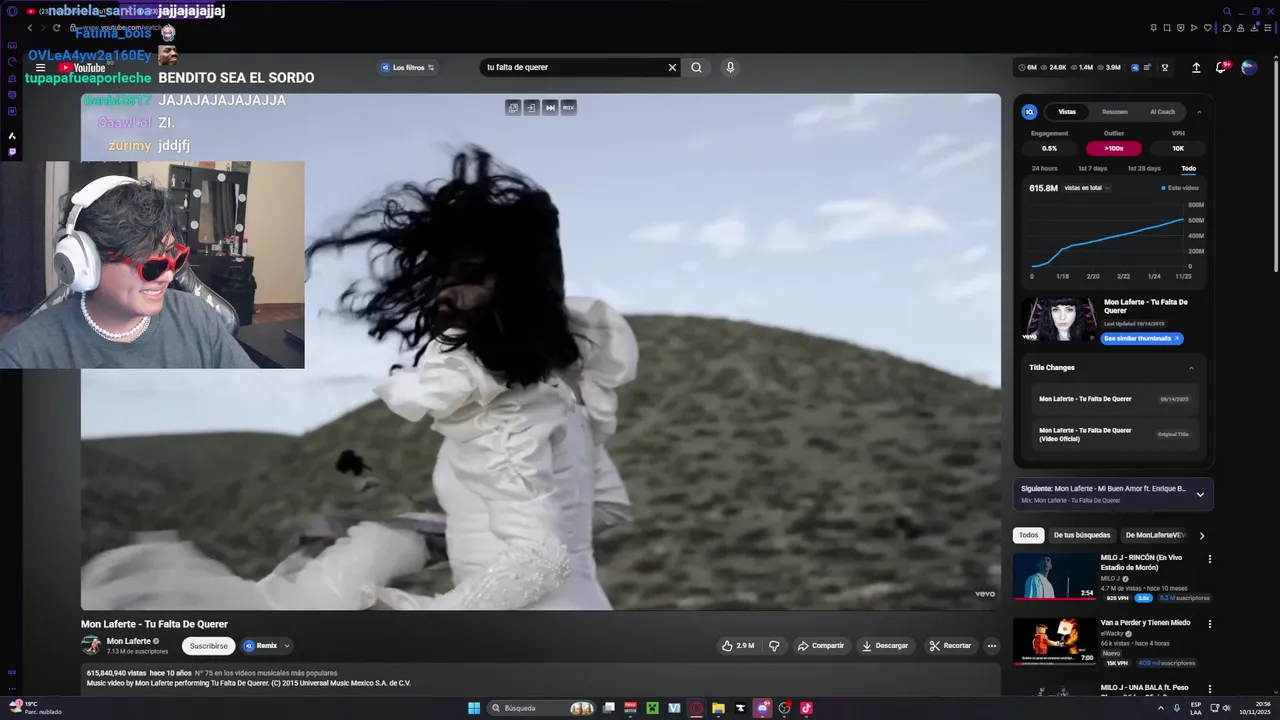
Task: Open options for 'MILO J - UNA BALA'
Action: coord(1209,689)
